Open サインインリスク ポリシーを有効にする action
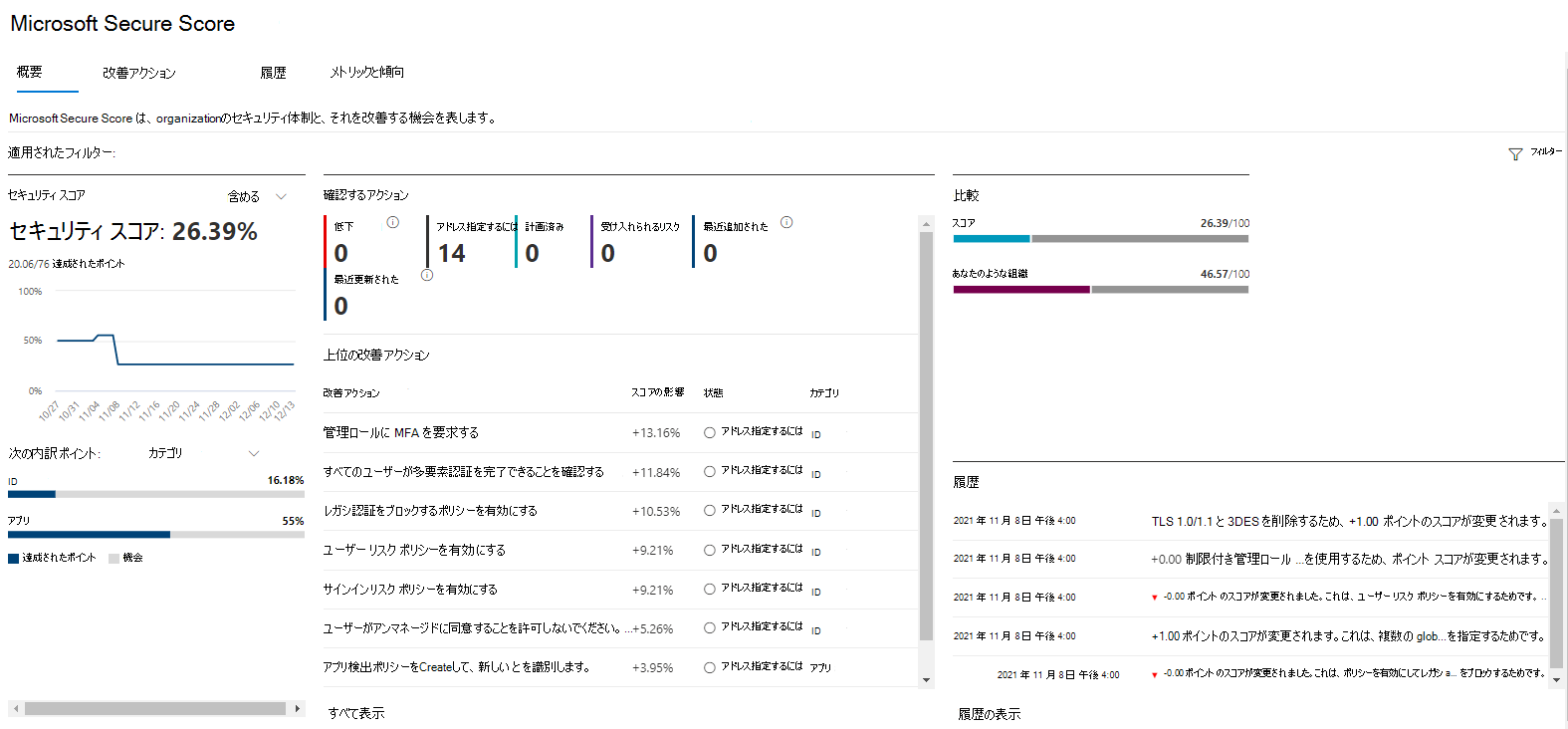1568x729 pixels. click(x=410, y=589)
